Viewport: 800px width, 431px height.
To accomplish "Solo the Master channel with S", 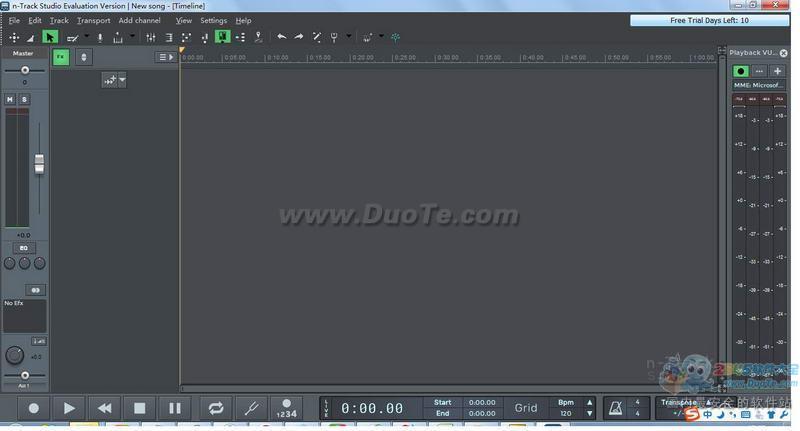I will [x=24, y=99].
